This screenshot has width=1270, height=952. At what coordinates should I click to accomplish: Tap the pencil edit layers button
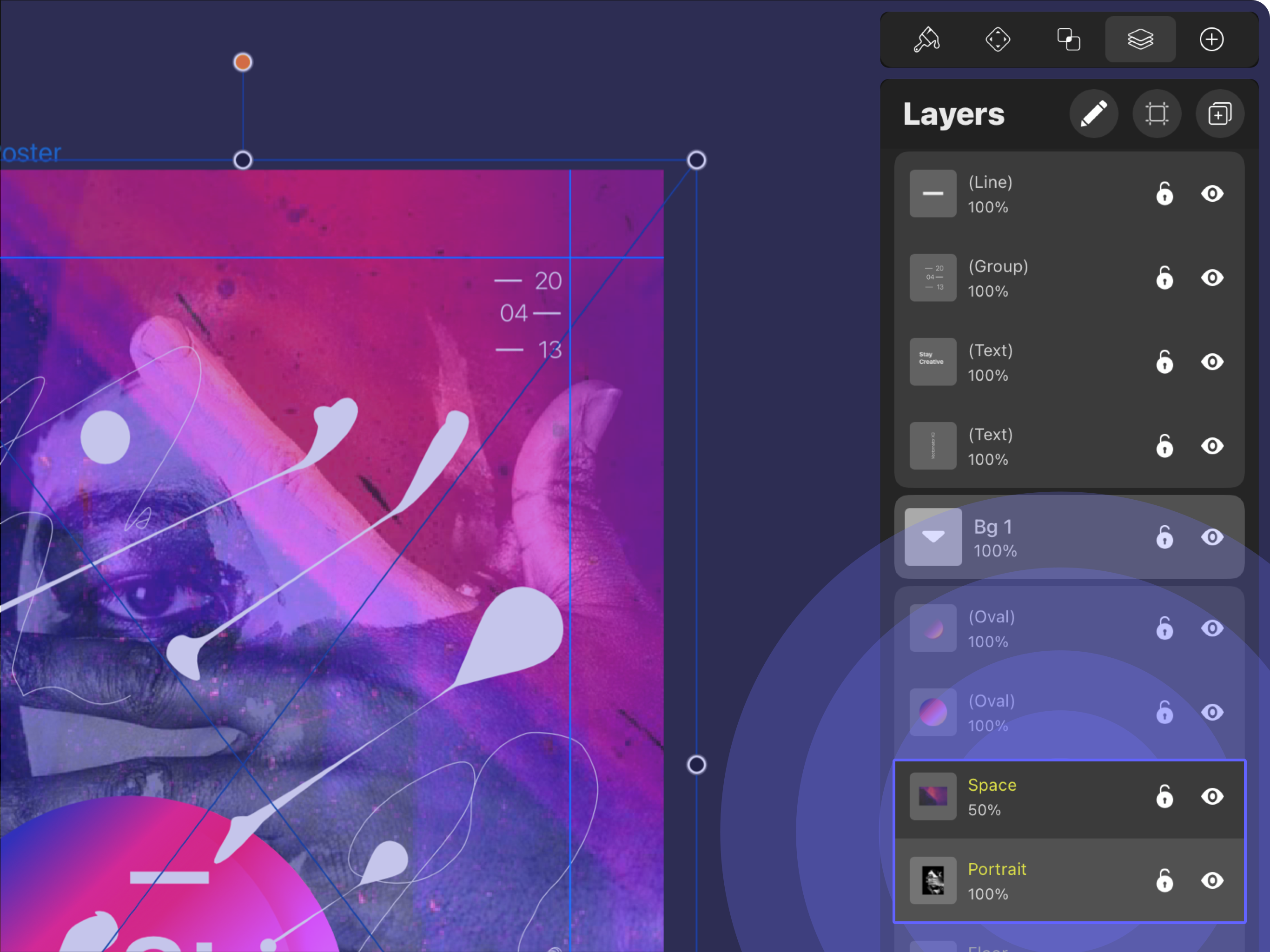tap(1094, 114)
